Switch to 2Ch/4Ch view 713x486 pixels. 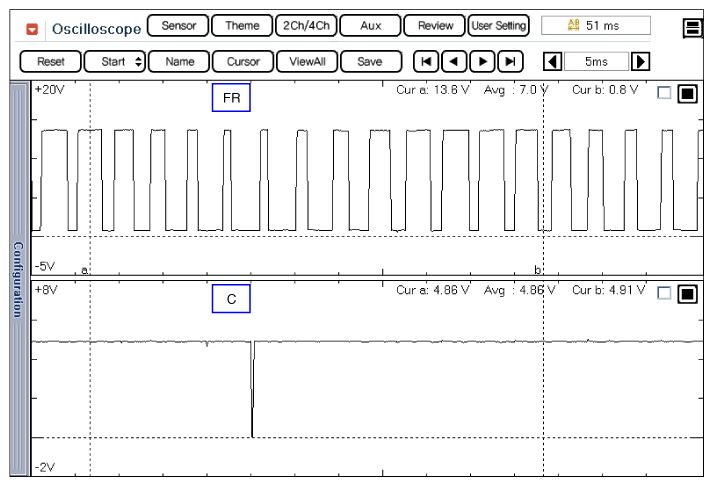pyautogui.click(x=306, y=26)
